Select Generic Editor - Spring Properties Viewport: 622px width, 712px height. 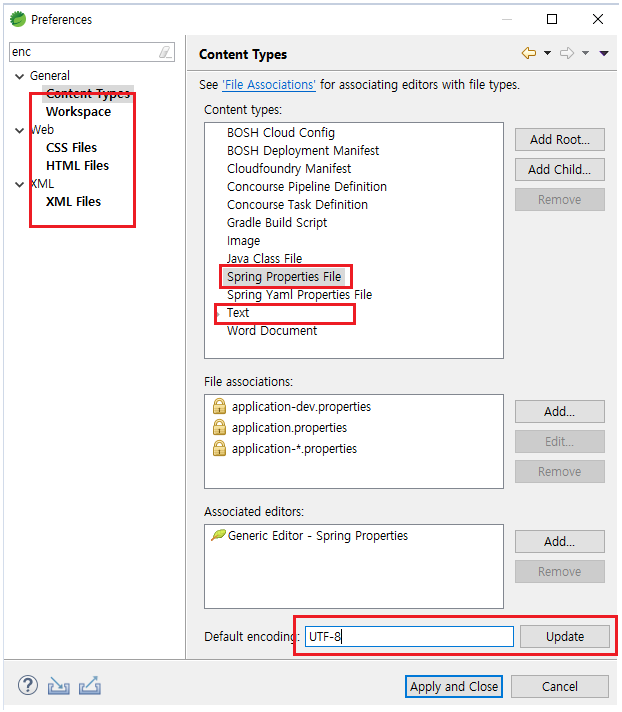pos(317,535)
